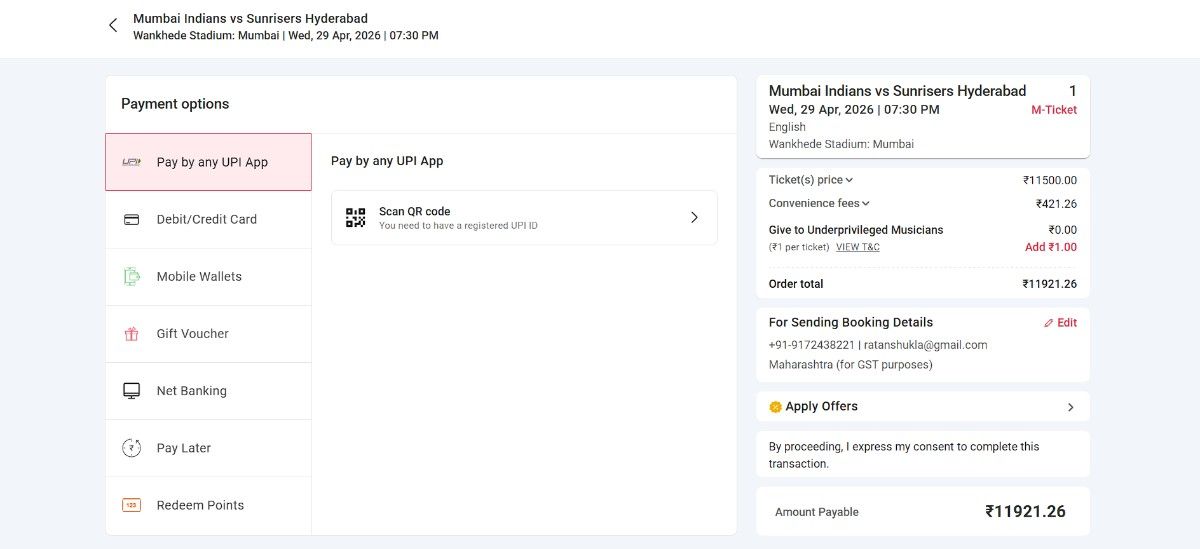The height and width of the screenshot is (549, 1200).
Task: Expand the Convenience fees breakdown
Action: 819,203
